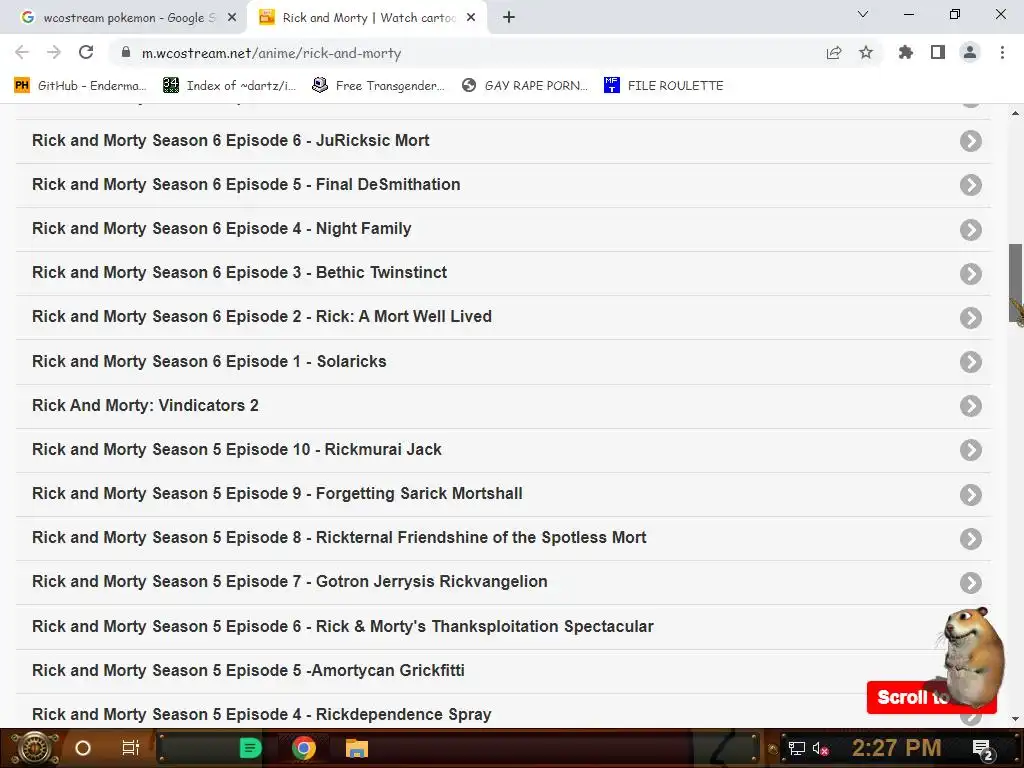The height and width of the screenshot is (768, 1024).
Task: Reload the current page
Action: coord(86,52)
